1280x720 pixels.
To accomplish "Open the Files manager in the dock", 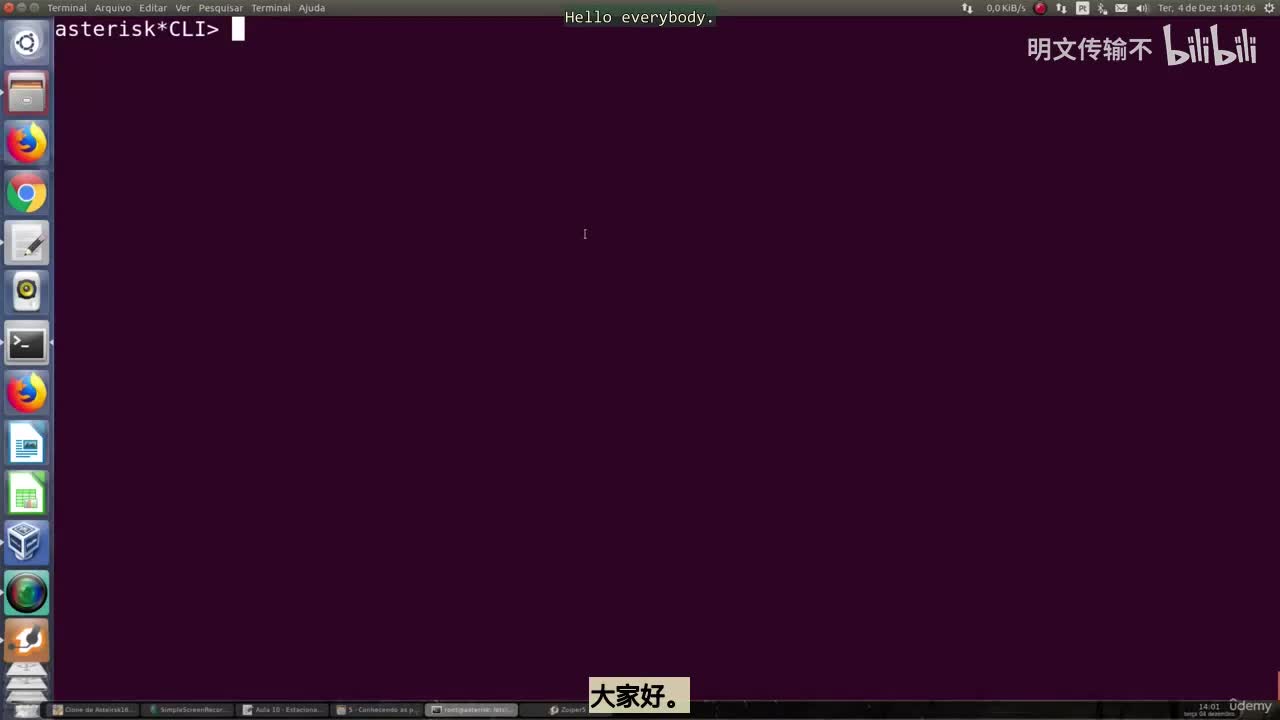I will [x=27, y=93].
